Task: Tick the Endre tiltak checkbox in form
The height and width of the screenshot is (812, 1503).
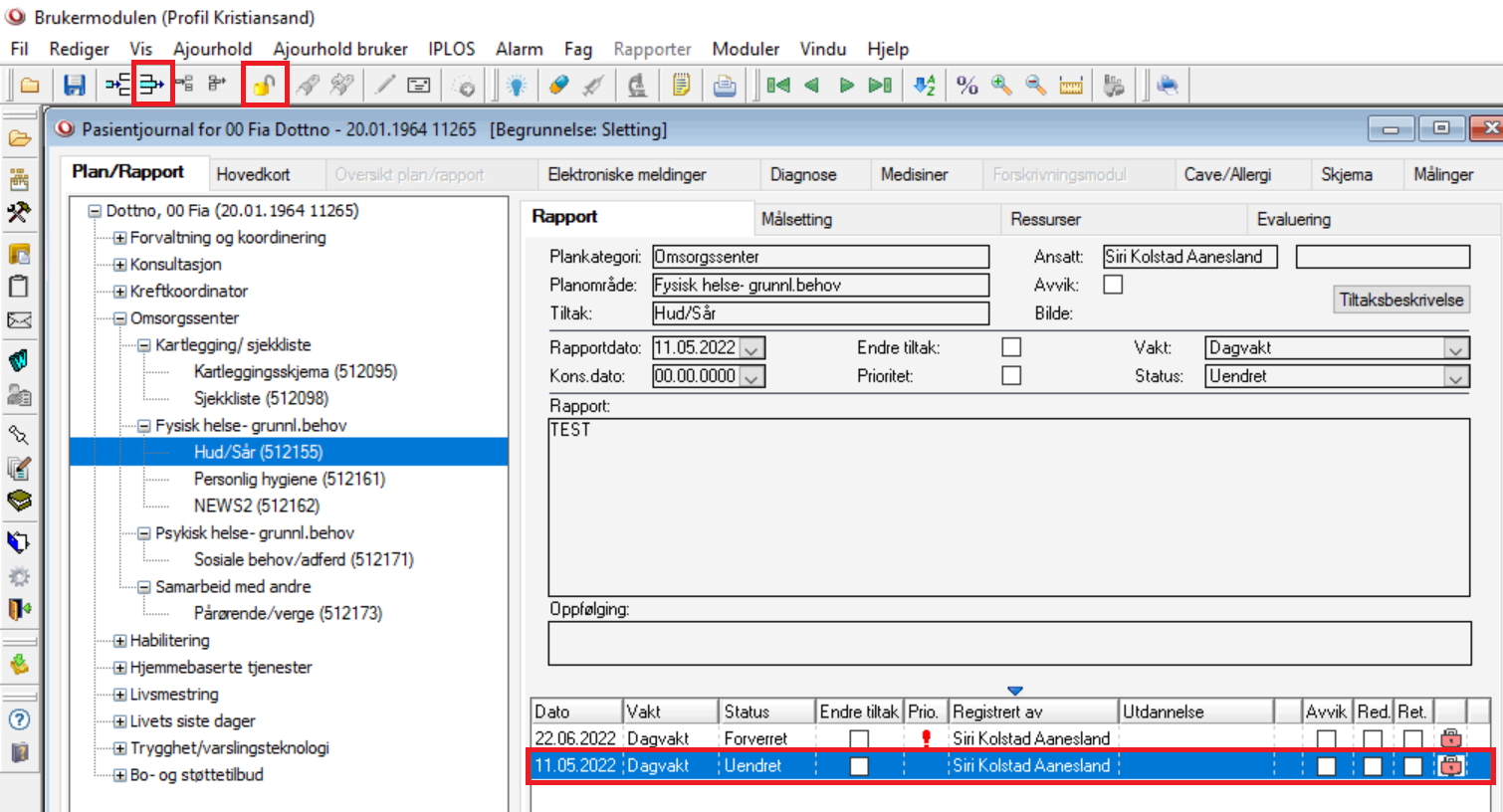Action: (1011, 347)
